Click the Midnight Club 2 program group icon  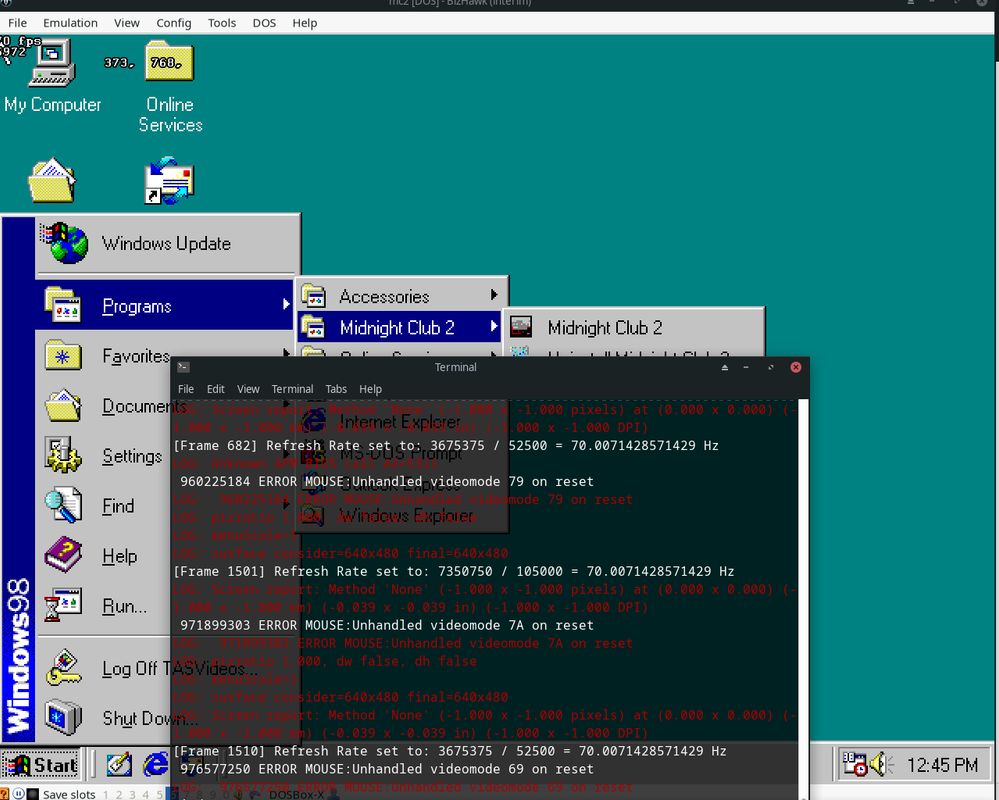click(313, 327)
